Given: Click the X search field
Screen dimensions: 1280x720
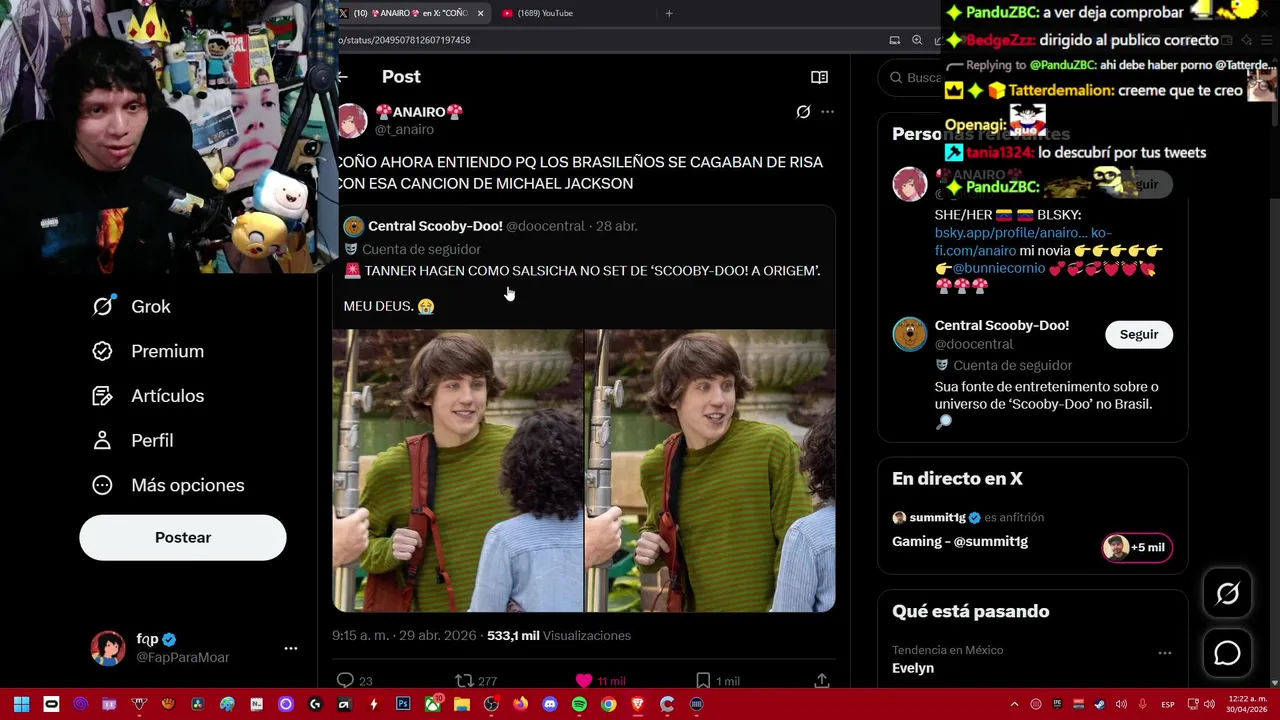Looking at the screenshot, I should pos(923,78).
